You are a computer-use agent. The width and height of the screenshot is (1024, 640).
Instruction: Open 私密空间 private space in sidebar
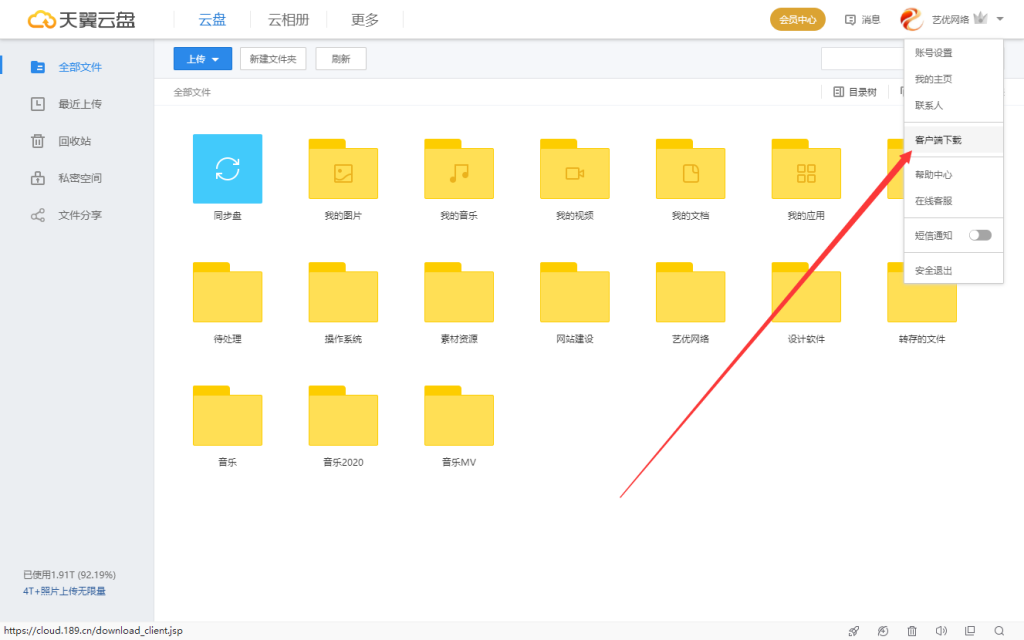tap(80, 178)
